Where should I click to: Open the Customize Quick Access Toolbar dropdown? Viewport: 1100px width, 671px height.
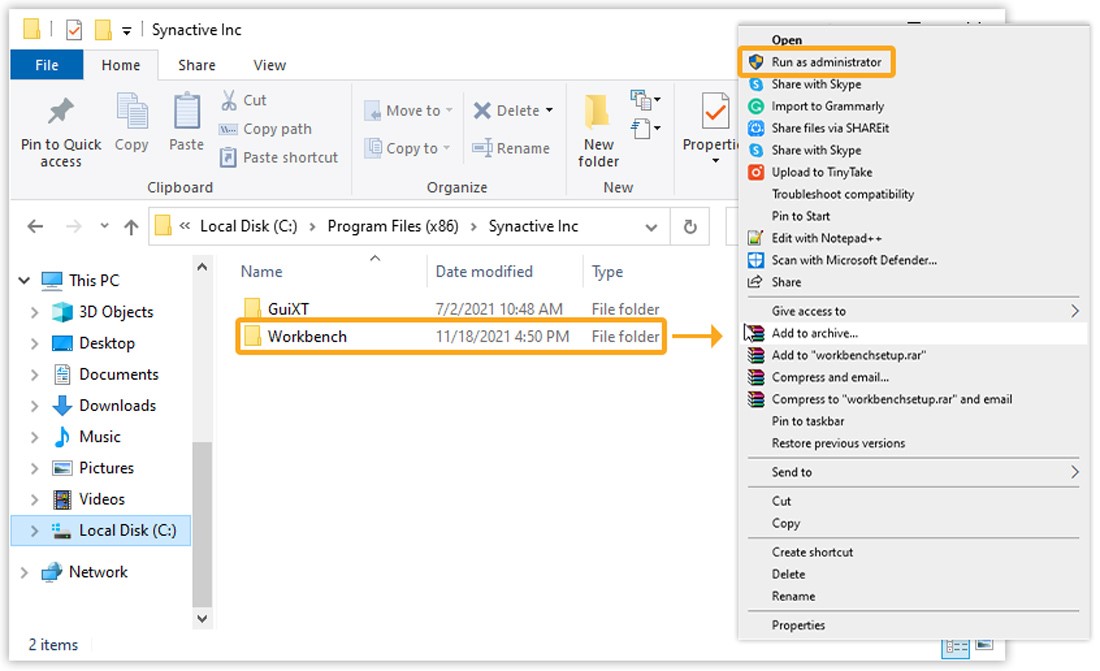pos(126,30)
